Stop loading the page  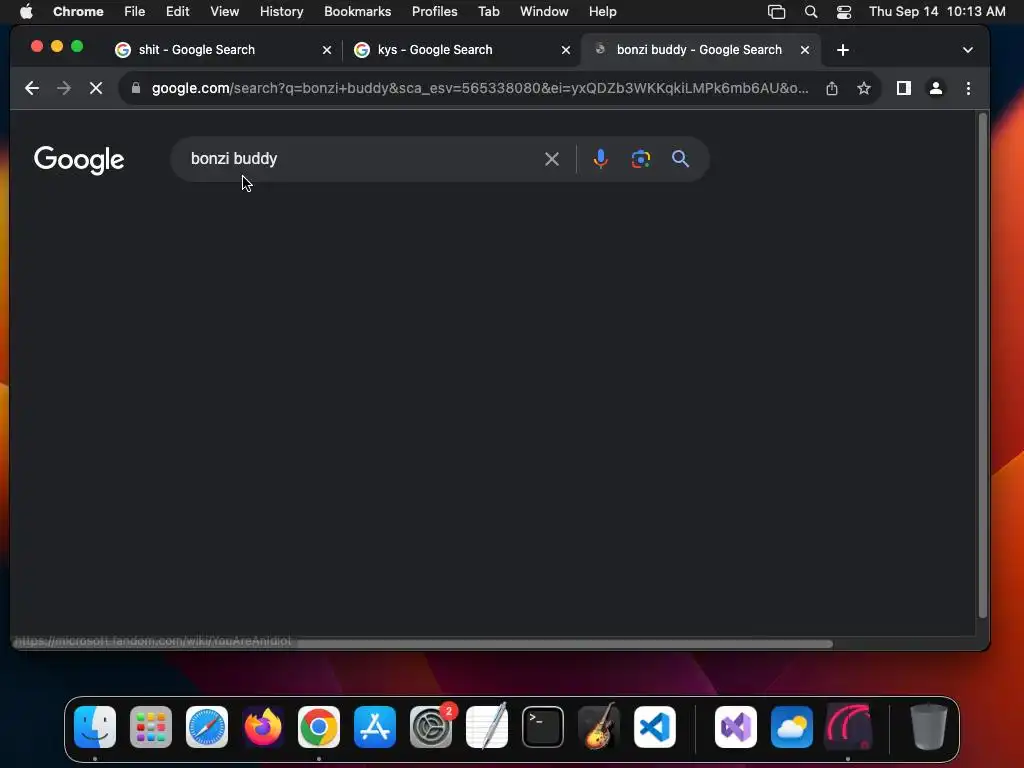click(x=96, y=88)
